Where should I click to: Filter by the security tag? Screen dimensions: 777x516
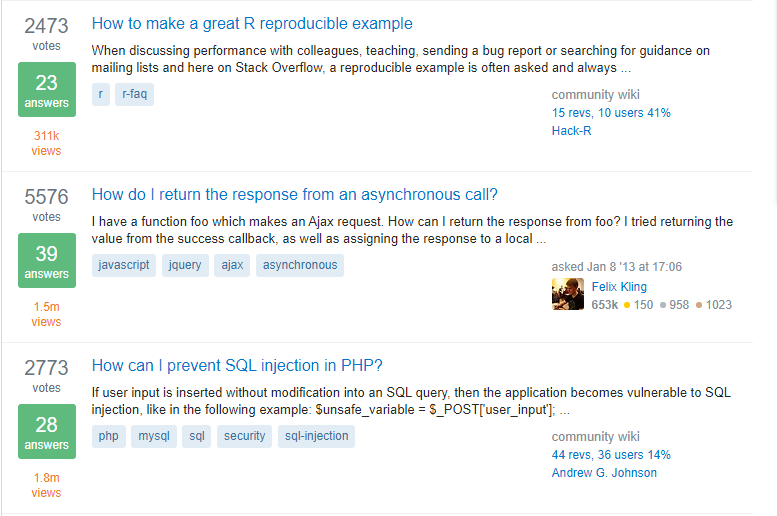tap(244, 436)
